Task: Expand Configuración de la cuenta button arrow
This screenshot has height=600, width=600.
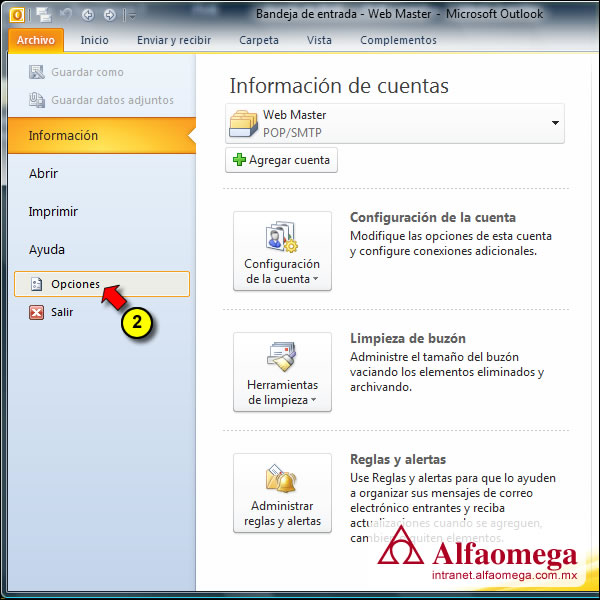Action: click(x=315, y=279)
